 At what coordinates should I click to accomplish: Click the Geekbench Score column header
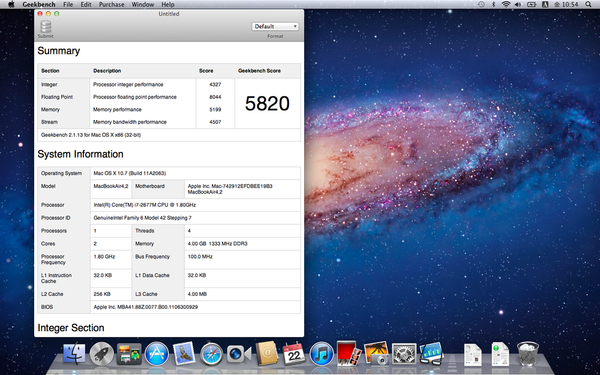259,71
